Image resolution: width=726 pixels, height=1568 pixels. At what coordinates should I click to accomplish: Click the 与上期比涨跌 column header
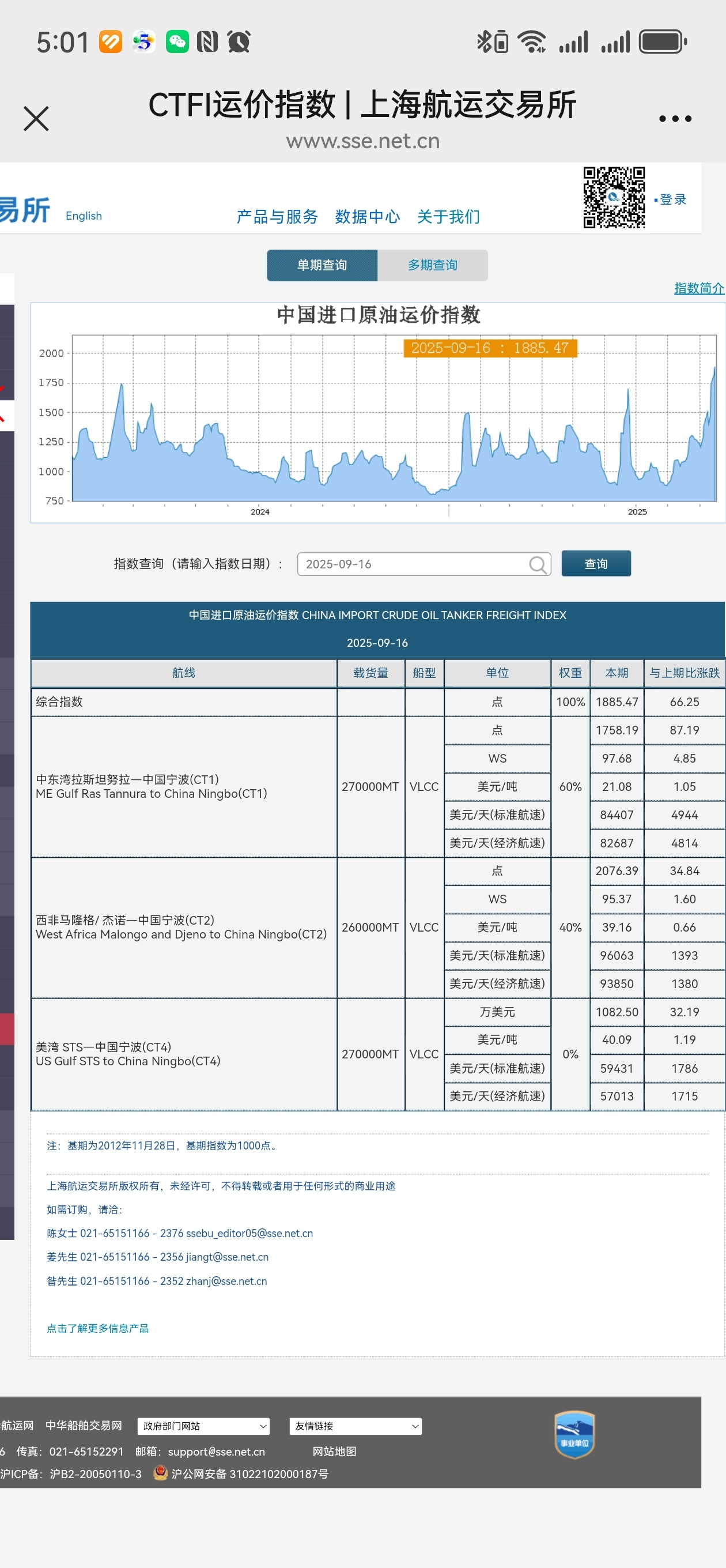(684, 673)
